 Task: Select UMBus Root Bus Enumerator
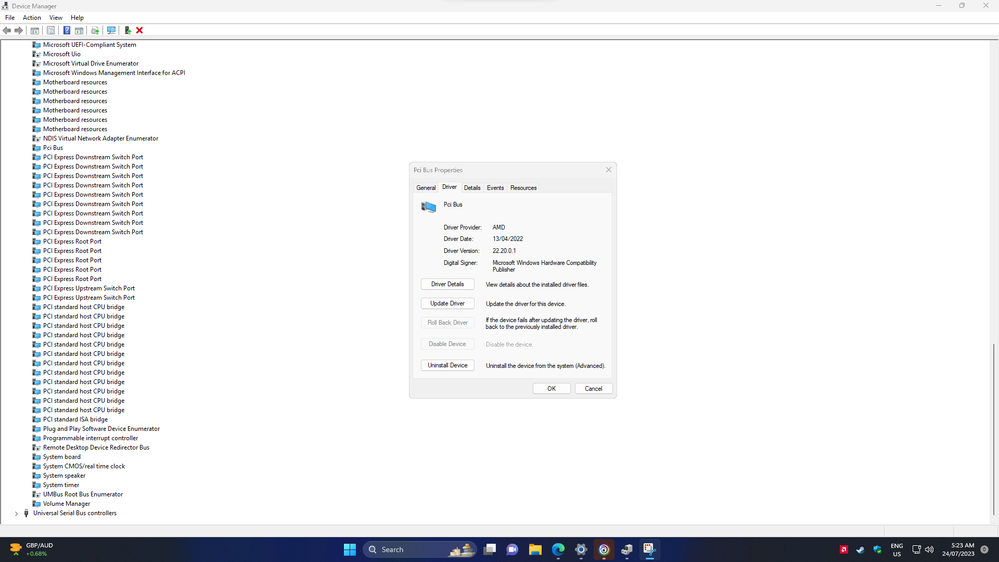click(x=83, y=494)
